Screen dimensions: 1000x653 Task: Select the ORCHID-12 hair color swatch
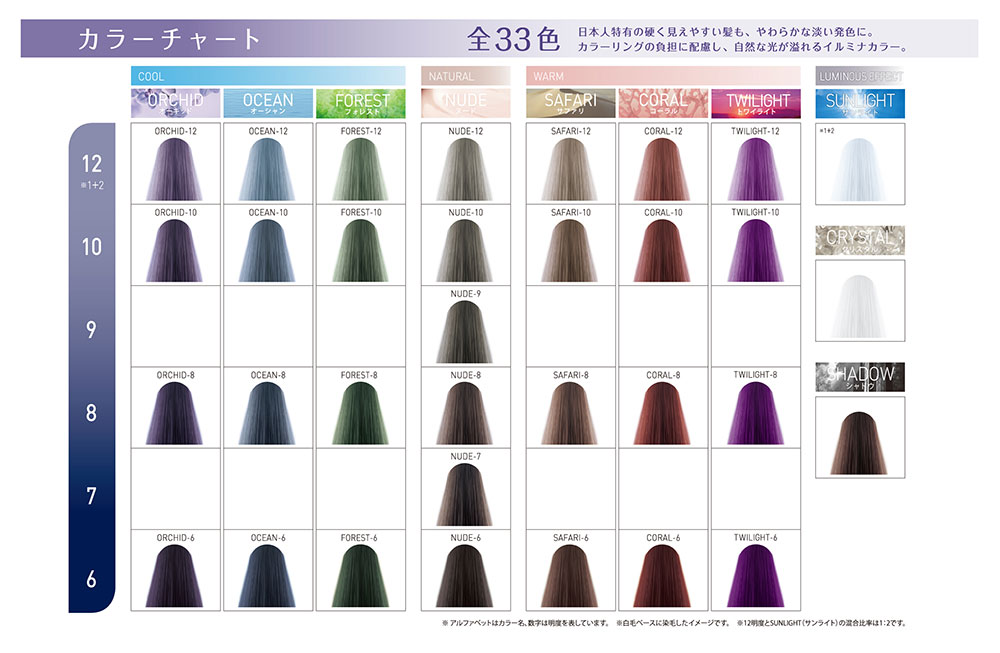[176, 168]
